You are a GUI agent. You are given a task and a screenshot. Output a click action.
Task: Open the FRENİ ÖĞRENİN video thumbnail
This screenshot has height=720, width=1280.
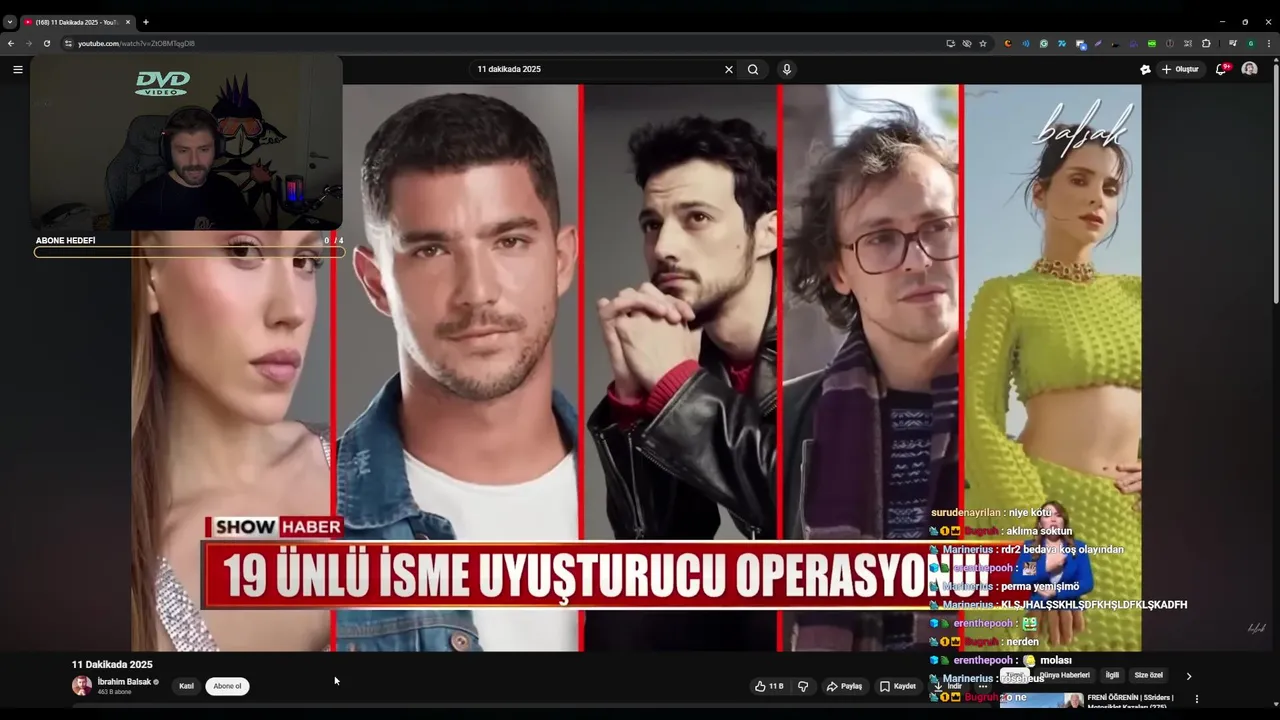coord(1042,701)
